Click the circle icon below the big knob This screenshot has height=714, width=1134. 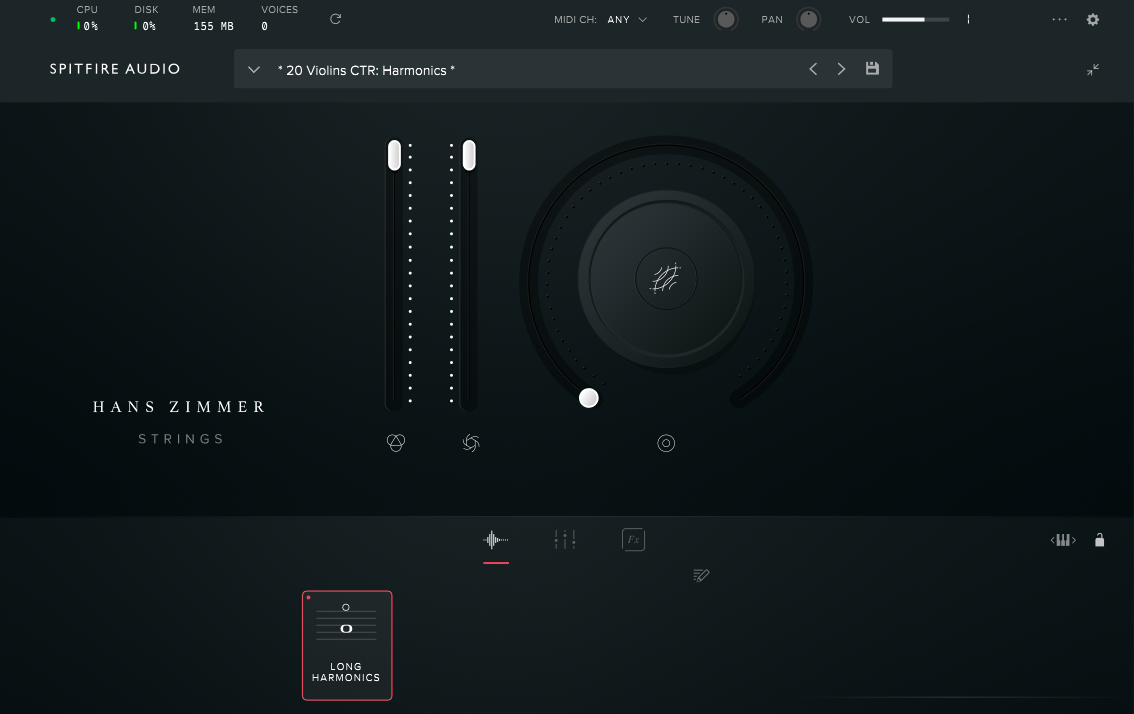(666, 443)
